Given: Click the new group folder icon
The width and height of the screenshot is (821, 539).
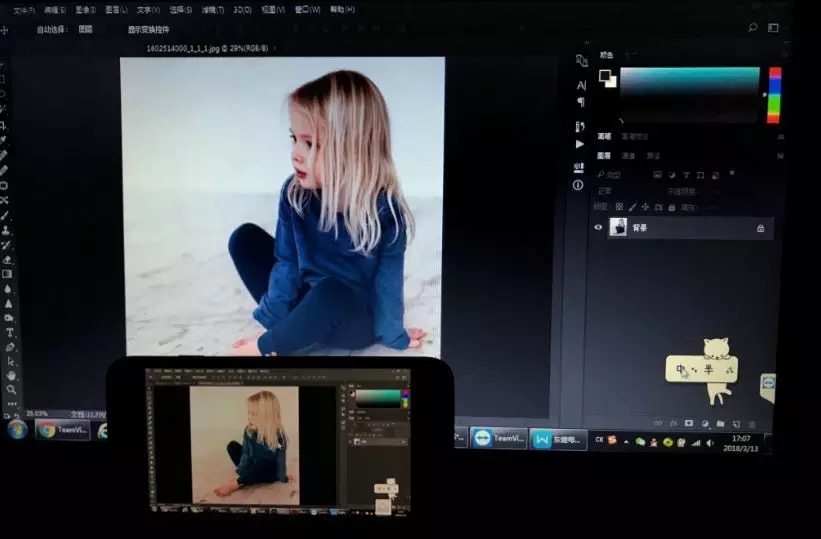Looking at the screenshot, I should tap(720, 424).
